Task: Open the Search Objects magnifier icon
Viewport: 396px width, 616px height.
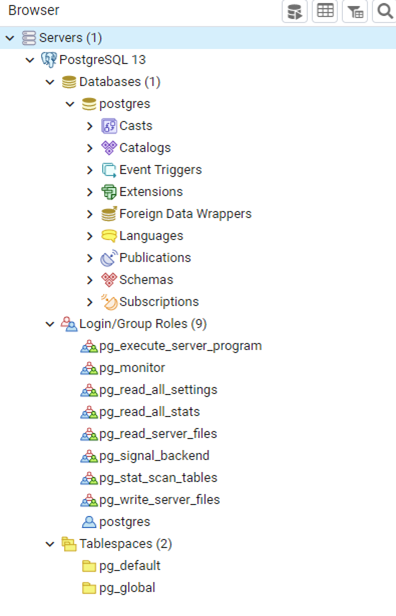Action: (x=385, y=11)
